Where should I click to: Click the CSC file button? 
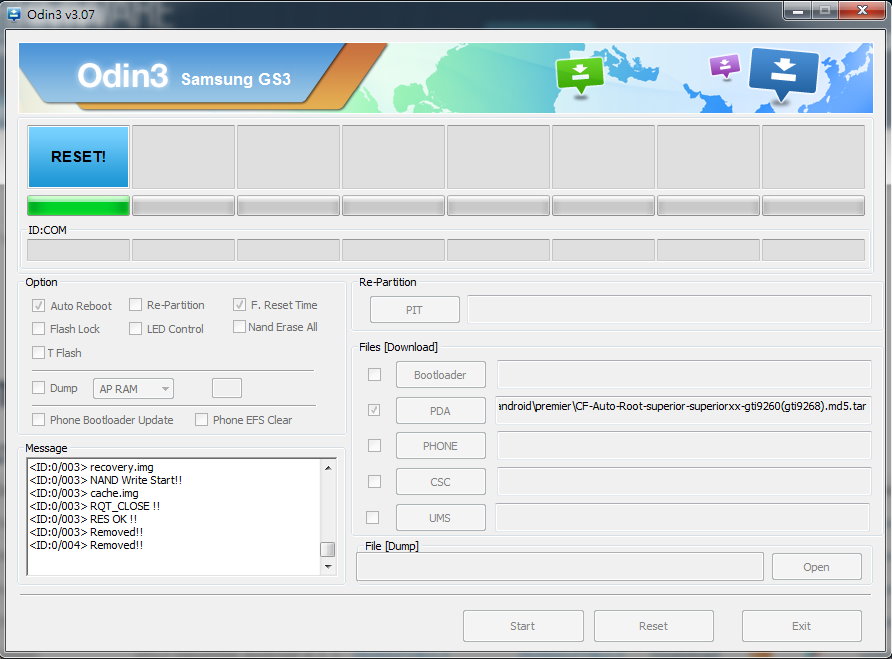click(441, 481)
